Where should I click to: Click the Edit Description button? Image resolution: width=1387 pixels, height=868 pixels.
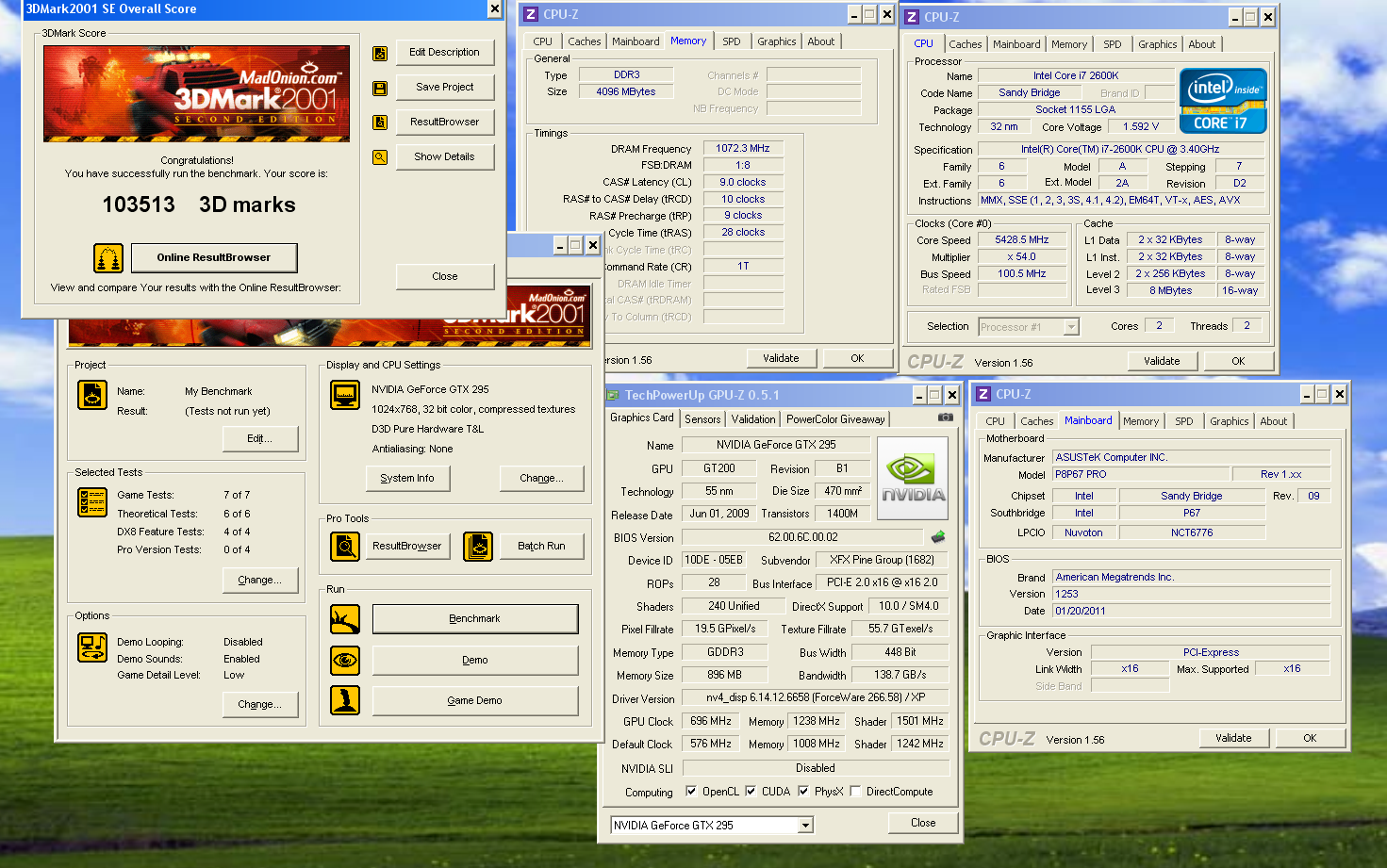pos(444,53)
